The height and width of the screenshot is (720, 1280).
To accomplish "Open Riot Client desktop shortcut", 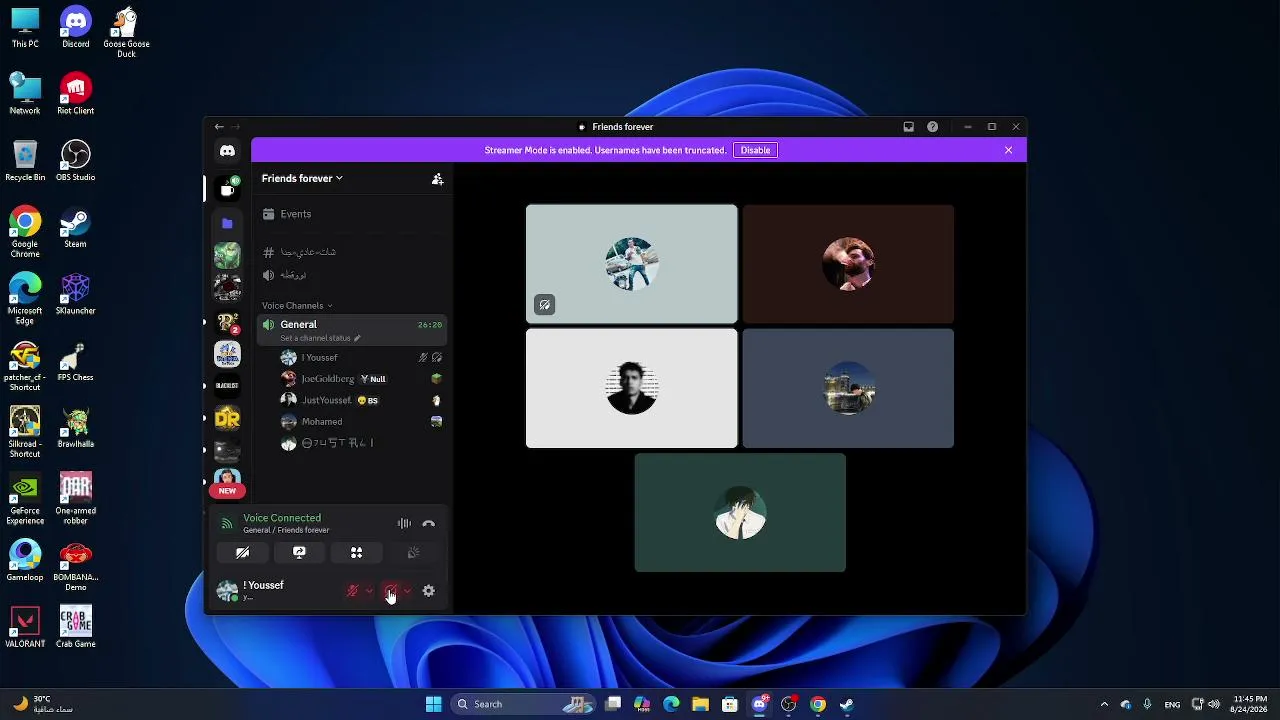I will coord(75,95).
